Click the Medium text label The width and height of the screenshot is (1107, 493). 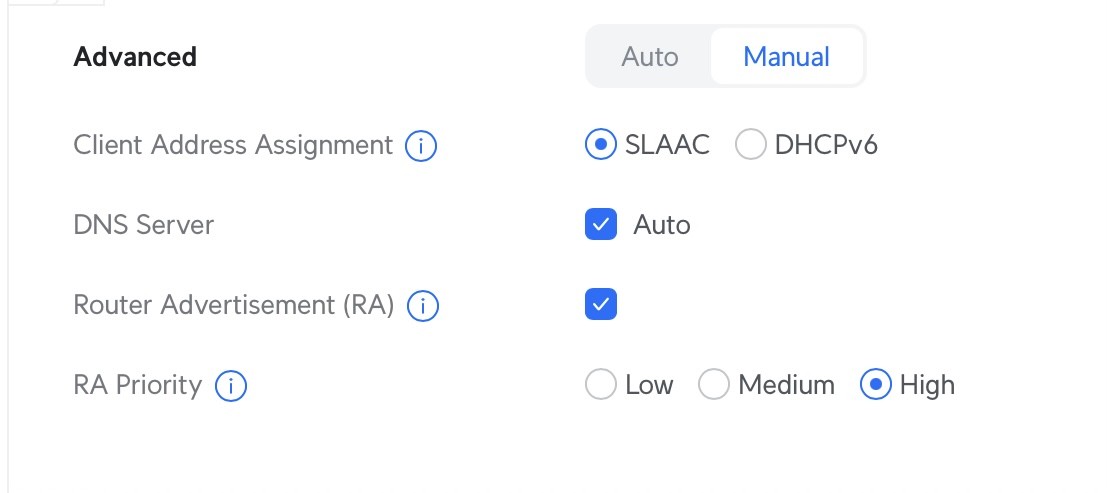786,385
